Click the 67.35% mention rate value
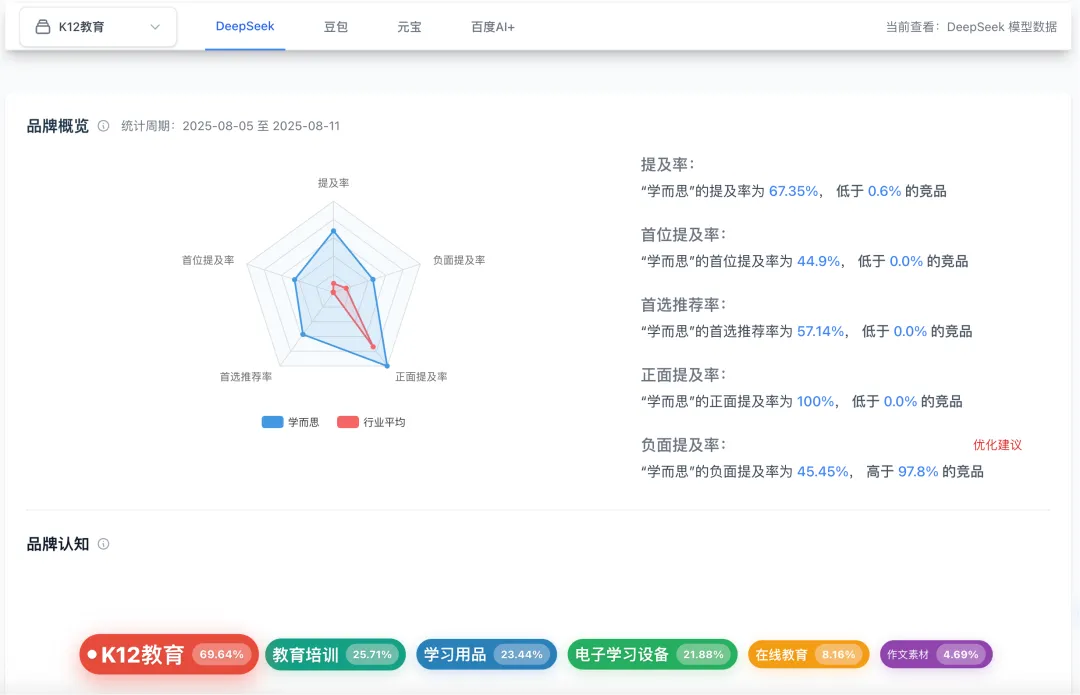Image resolution: width=1080 pixels, height=695 pixels. [x=793, y=191]
